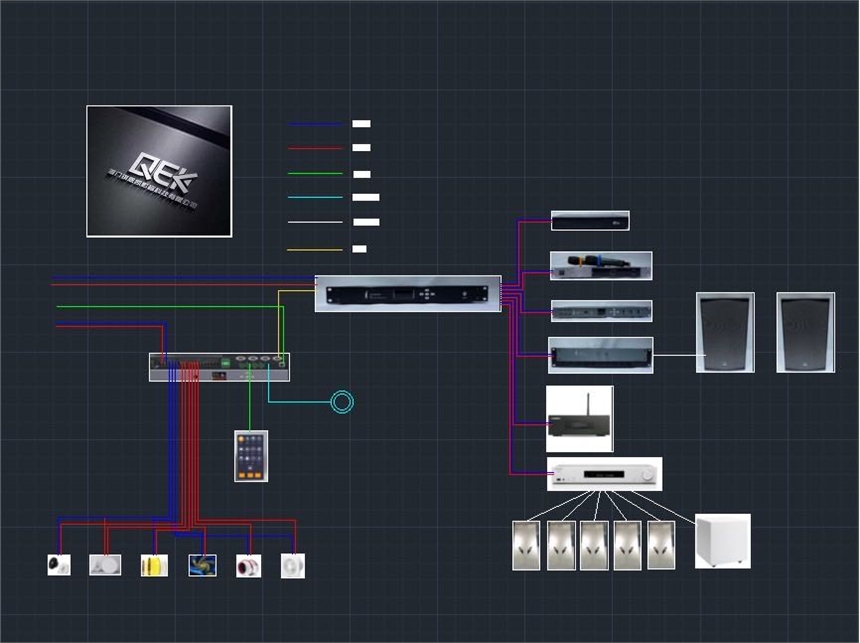Select the central processor rack unit

408,293
